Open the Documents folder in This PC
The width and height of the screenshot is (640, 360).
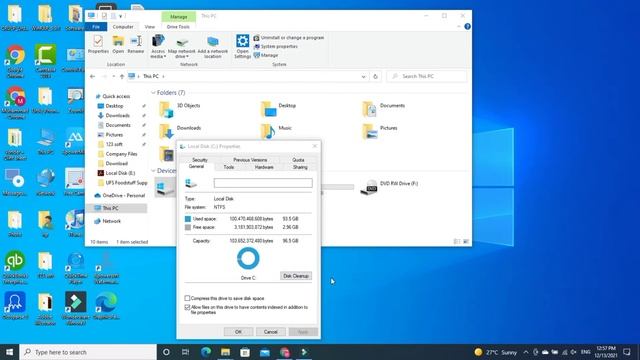tap(384, 108)
